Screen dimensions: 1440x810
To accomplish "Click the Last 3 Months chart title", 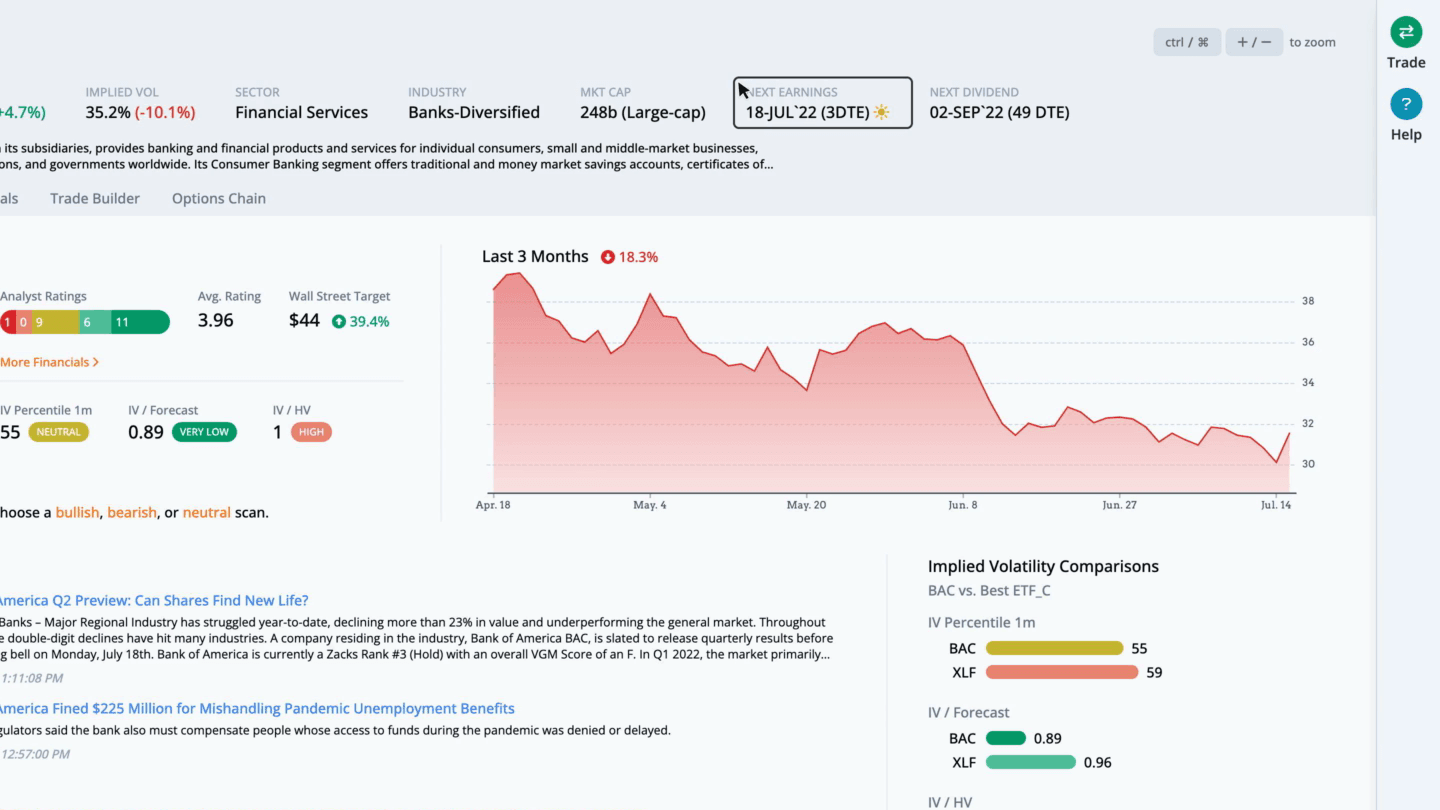I will (x=535, y=256).
